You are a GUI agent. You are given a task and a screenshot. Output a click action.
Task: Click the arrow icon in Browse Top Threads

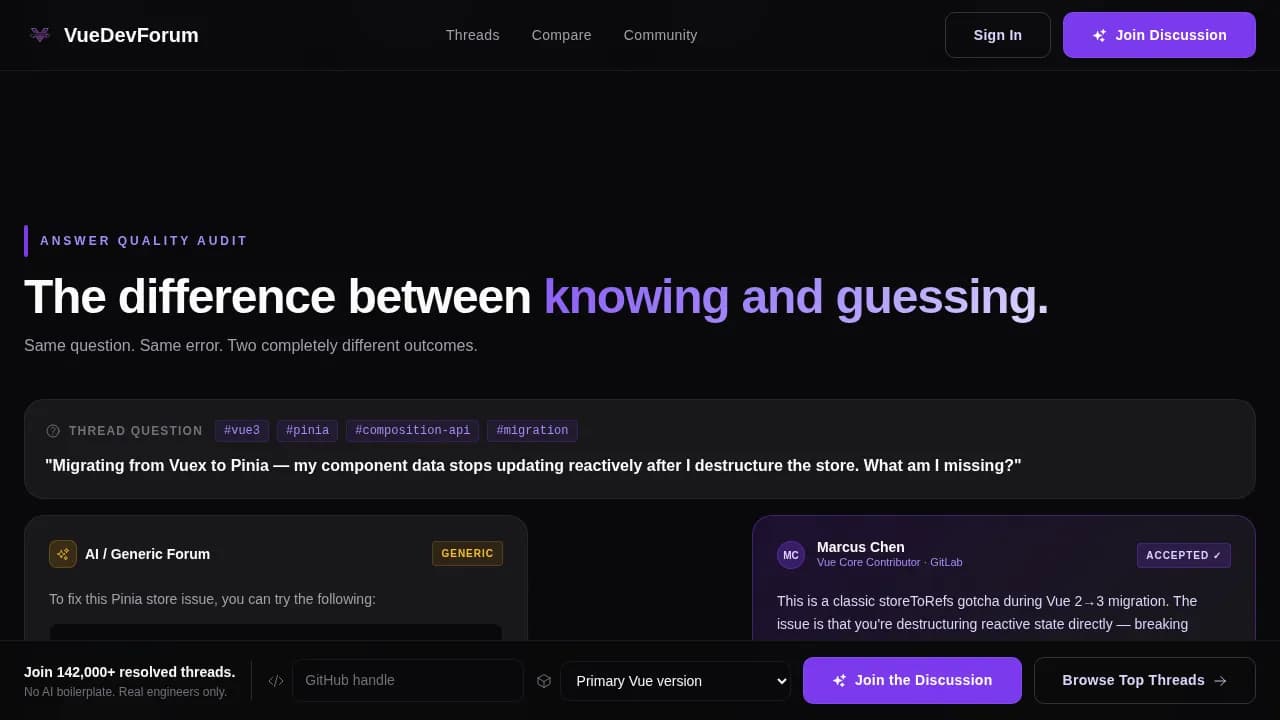click(x=1220, y=681)
